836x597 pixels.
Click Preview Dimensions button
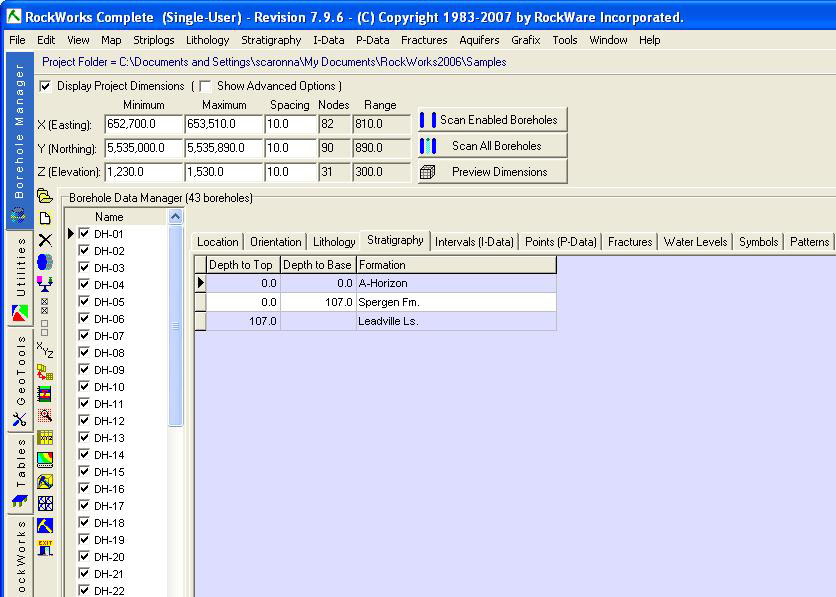[492, 172]
